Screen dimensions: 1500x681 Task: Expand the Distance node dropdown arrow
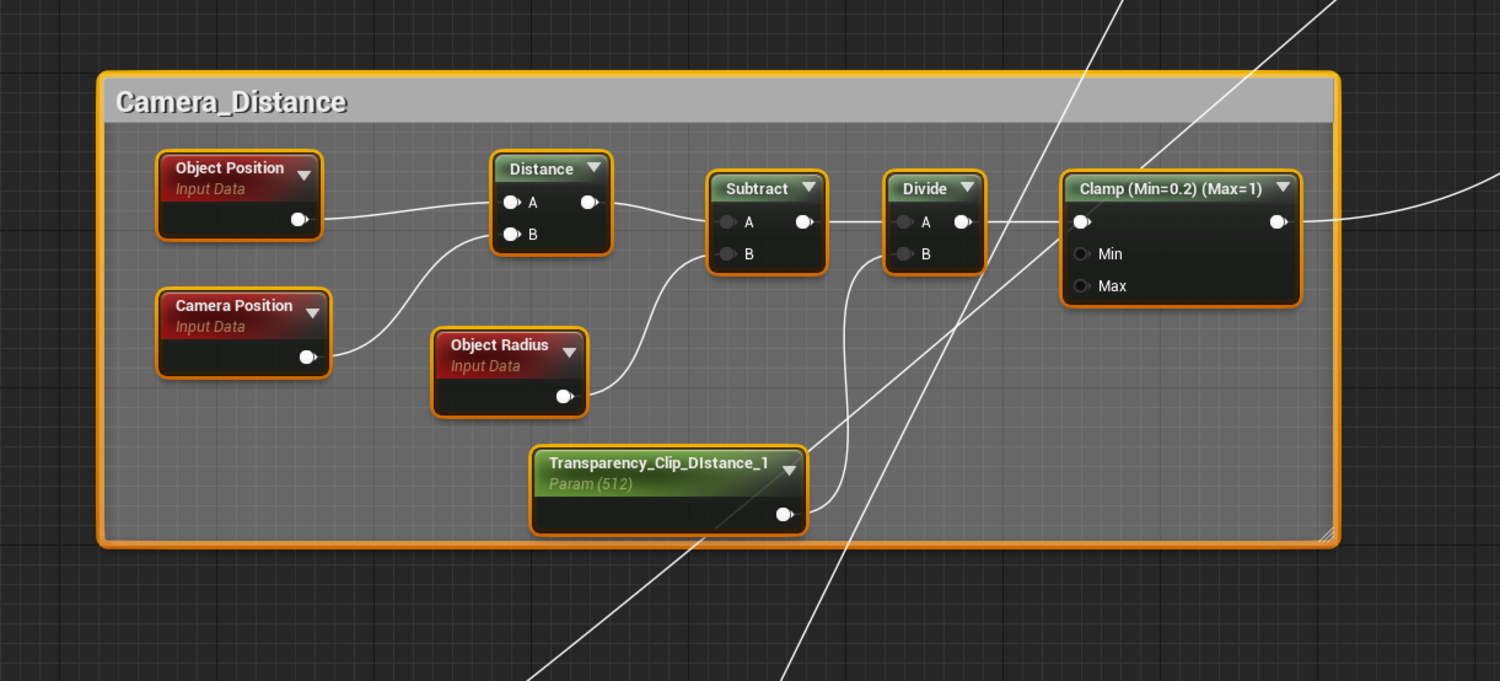(594, 168)
